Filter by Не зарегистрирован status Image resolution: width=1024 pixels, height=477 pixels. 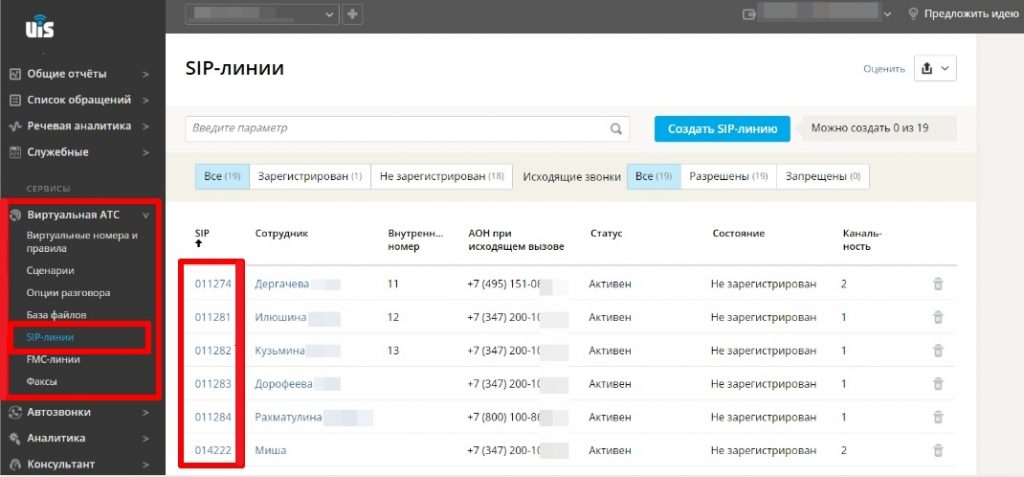pos(441,177)
